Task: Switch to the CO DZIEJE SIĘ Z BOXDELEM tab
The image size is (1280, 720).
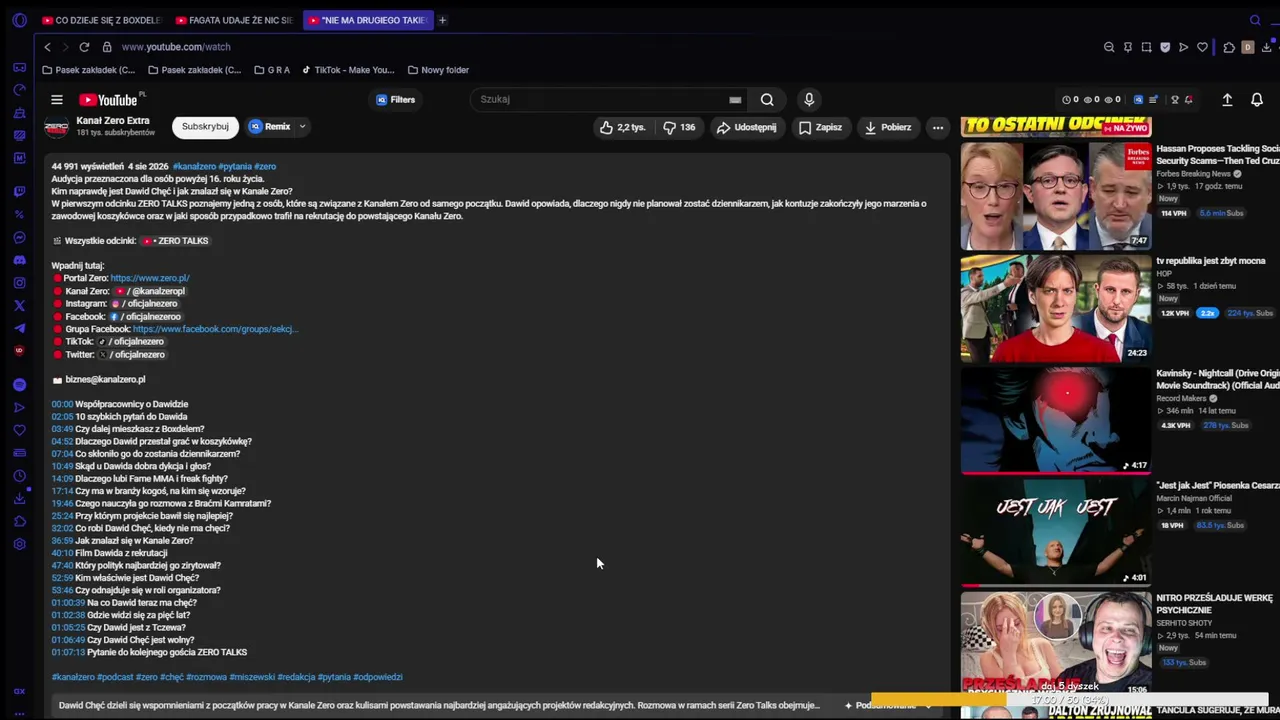Action: coord(102,20)
